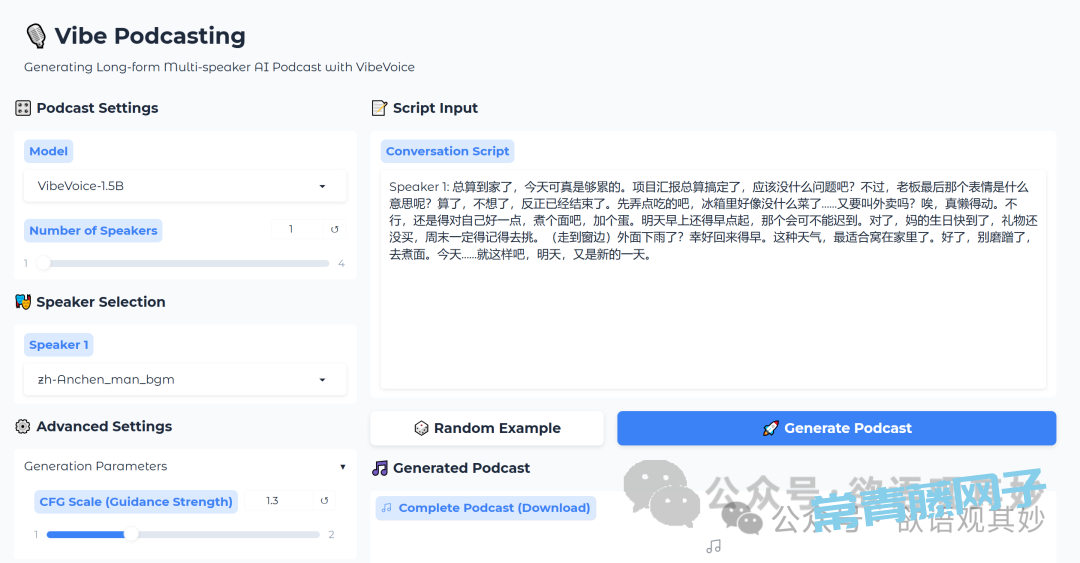
Task: Click the Podcast Settings dice icon
Action: click(x=24, y=108)
